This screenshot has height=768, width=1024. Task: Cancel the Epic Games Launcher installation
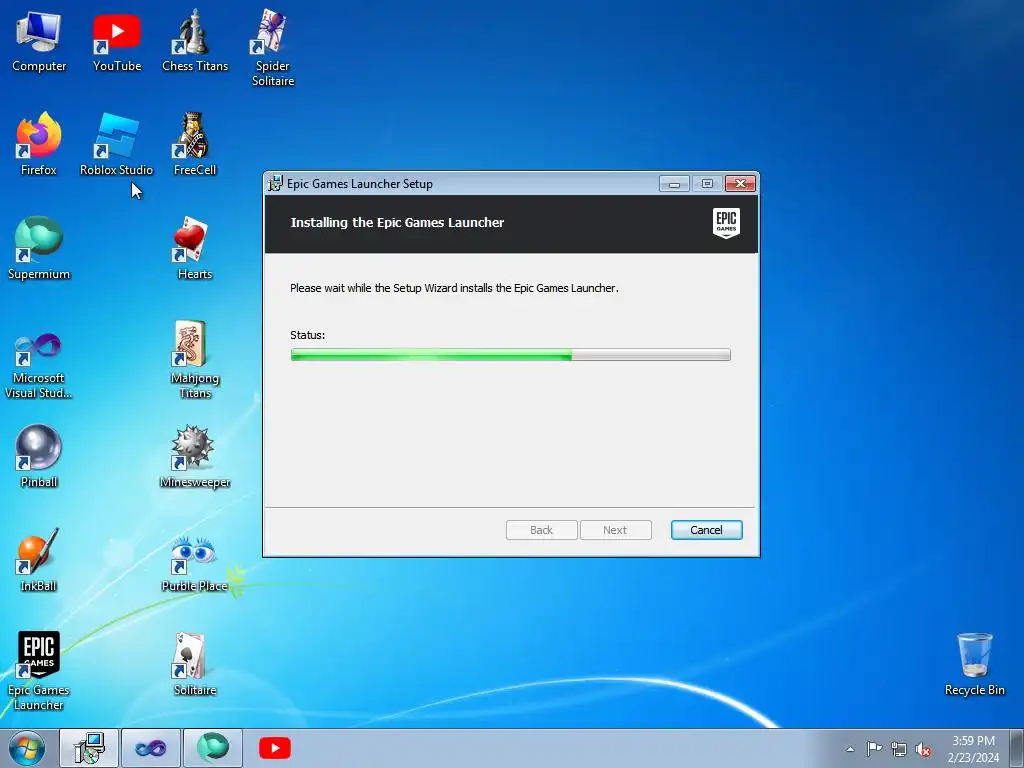click(707, 530)
